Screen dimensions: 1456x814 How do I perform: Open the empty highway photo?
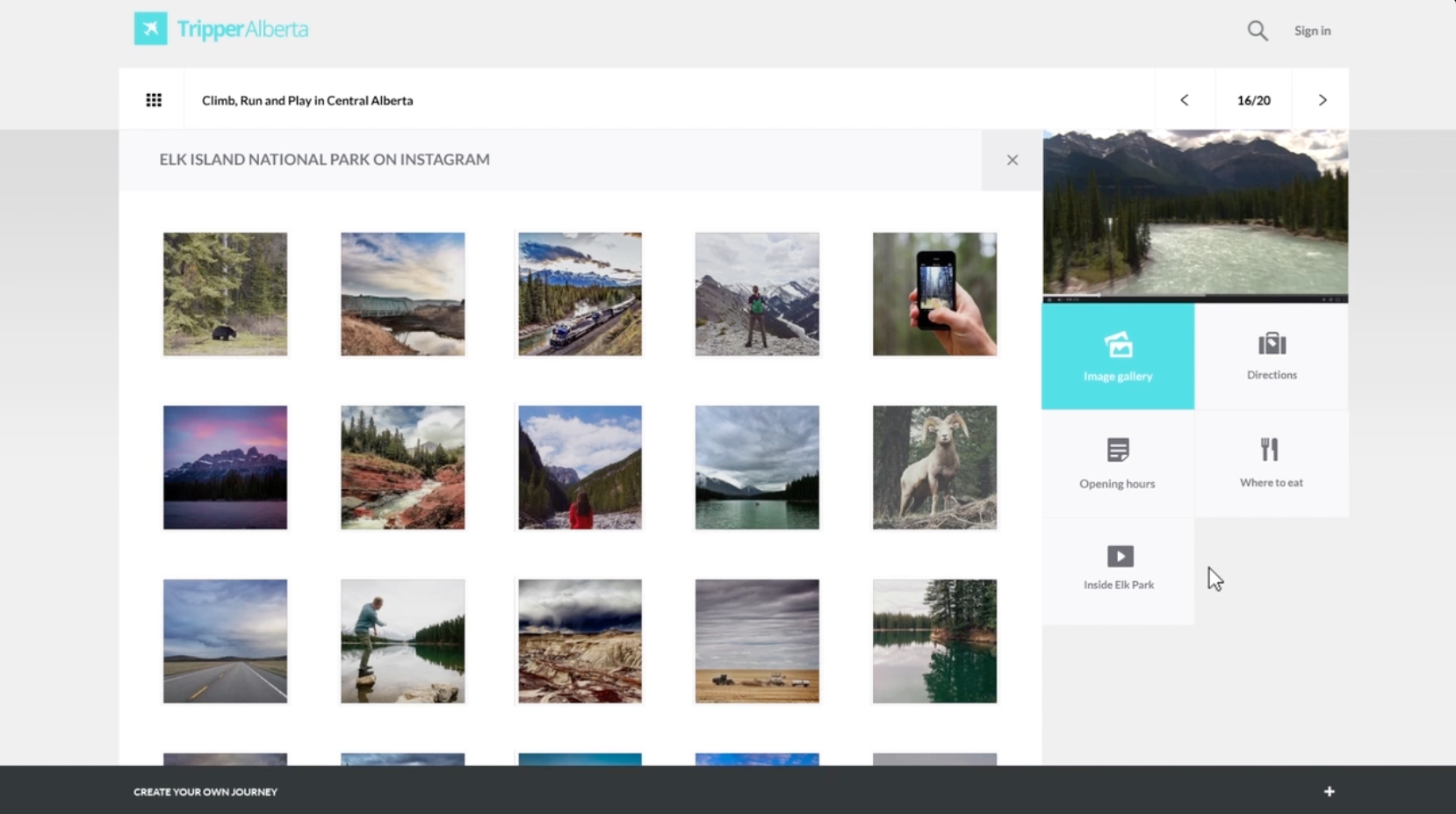point(225,641)
